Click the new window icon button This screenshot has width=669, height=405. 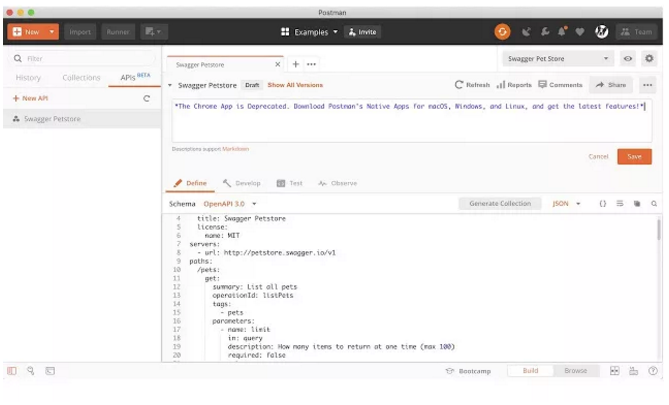[x=154, y=32]
